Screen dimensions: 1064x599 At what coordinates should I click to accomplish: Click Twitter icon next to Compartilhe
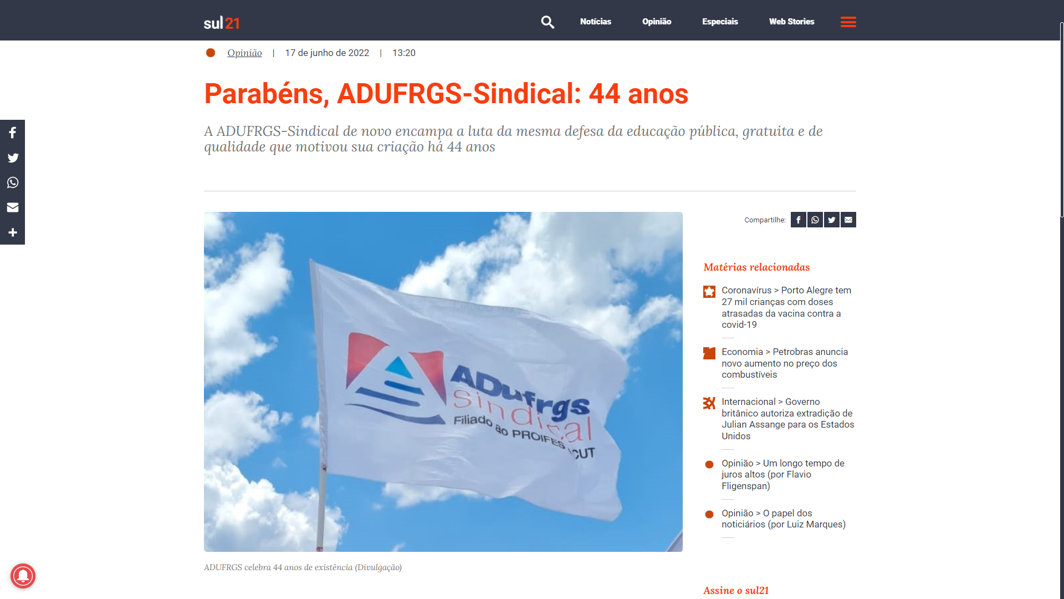tap(831, 220)
